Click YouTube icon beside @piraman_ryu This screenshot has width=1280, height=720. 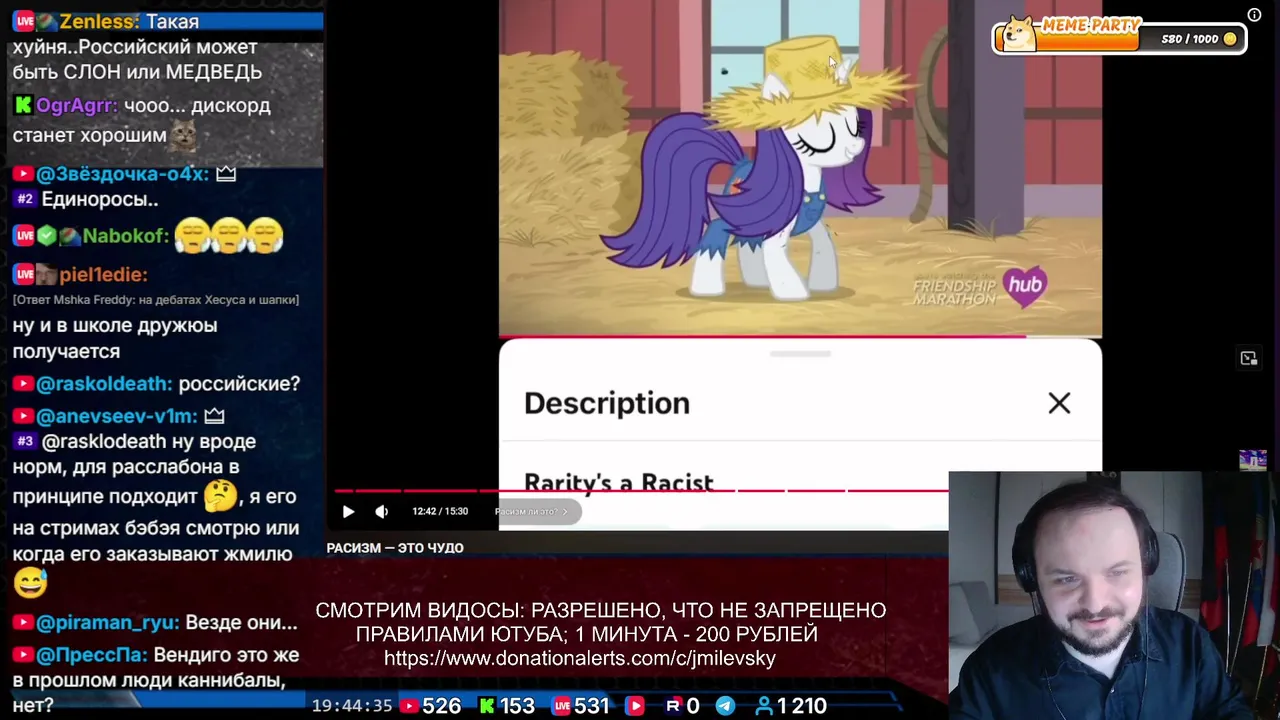coord(23,623)
